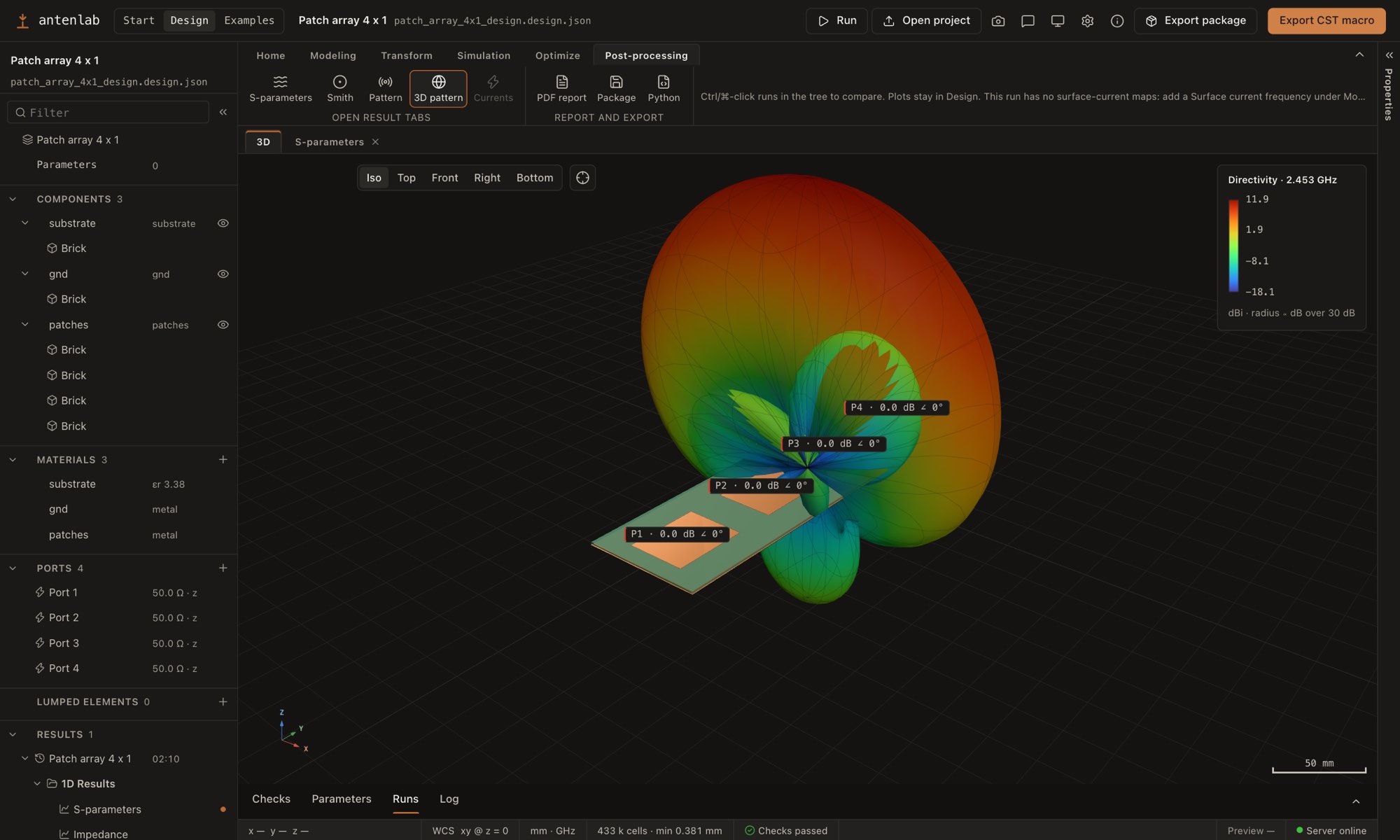Screen dimensions: 1400x840
Task: Collapse the RESULTS section
Action: click(13, 734)
